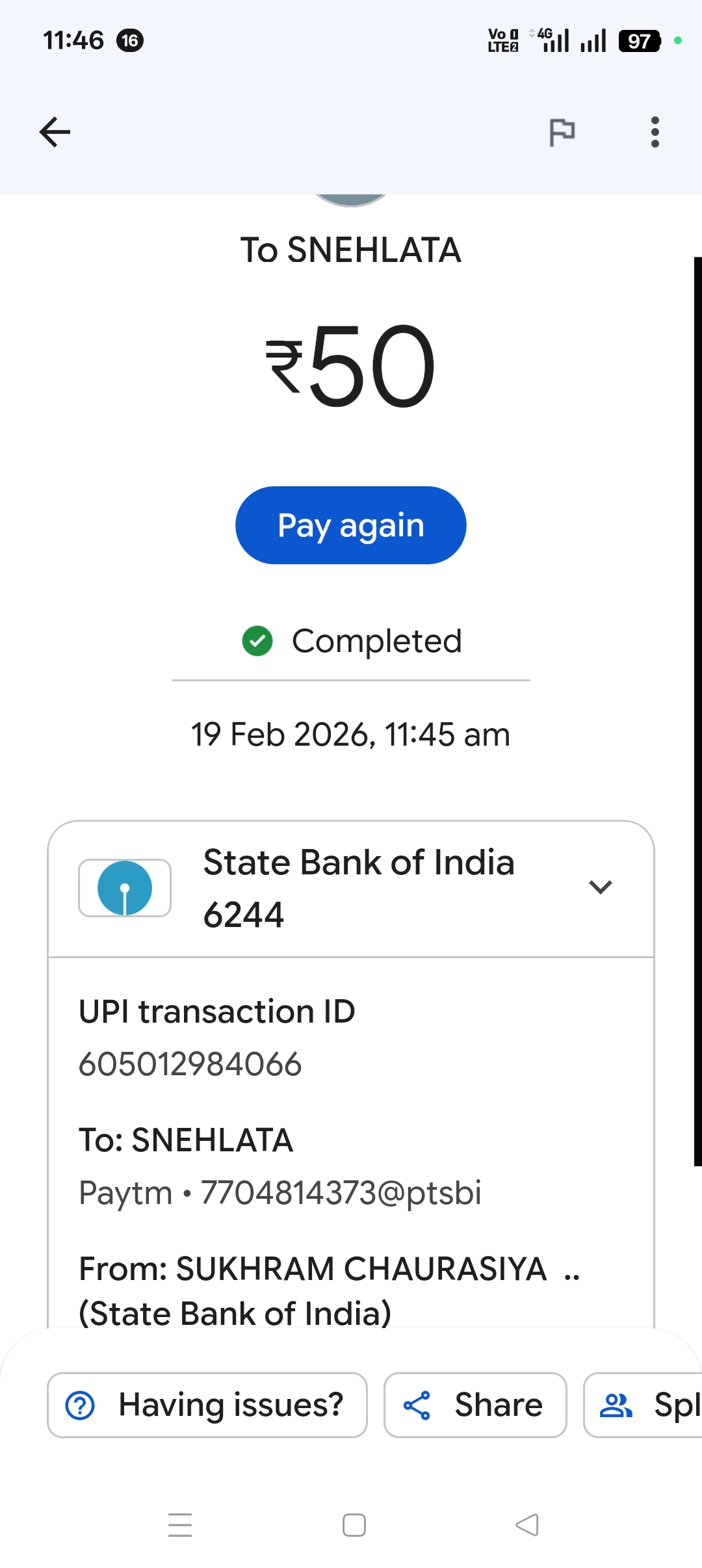
Task: Tap the Share button
Action: [474, 1405]
